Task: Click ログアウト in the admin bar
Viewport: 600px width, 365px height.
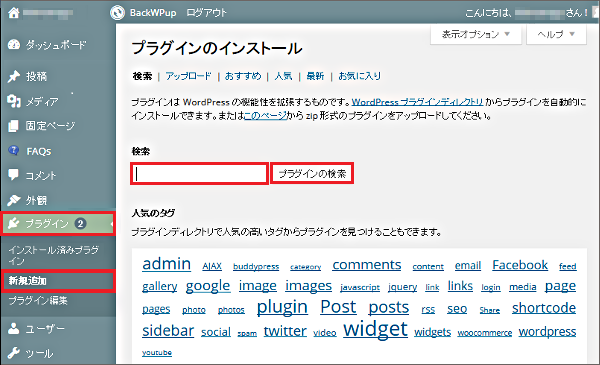Action: pyautogui.click(x=207, y=13)
